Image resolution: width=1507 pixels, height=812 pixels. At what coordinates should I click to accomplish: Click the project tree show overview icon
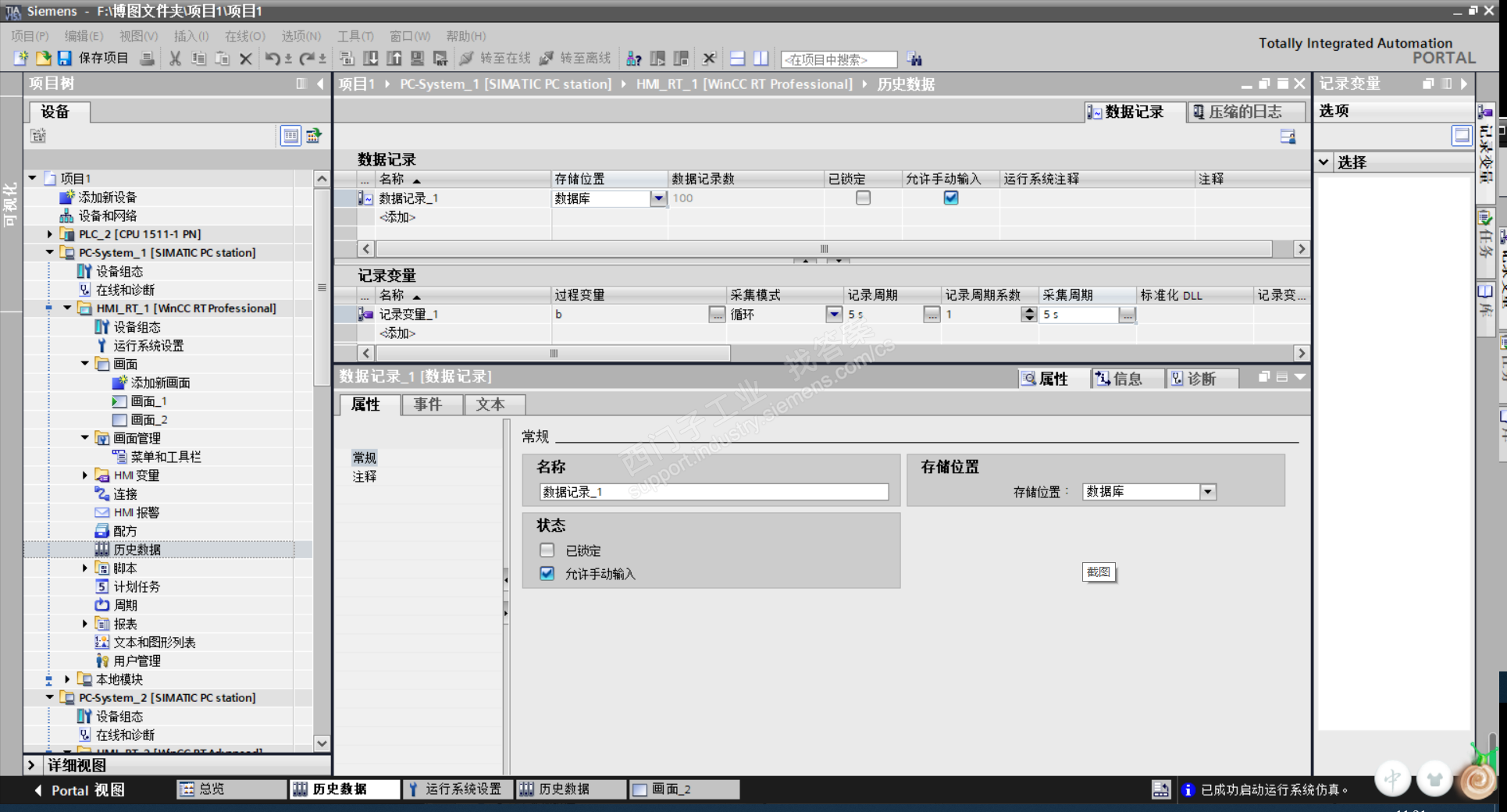point(290,136)
